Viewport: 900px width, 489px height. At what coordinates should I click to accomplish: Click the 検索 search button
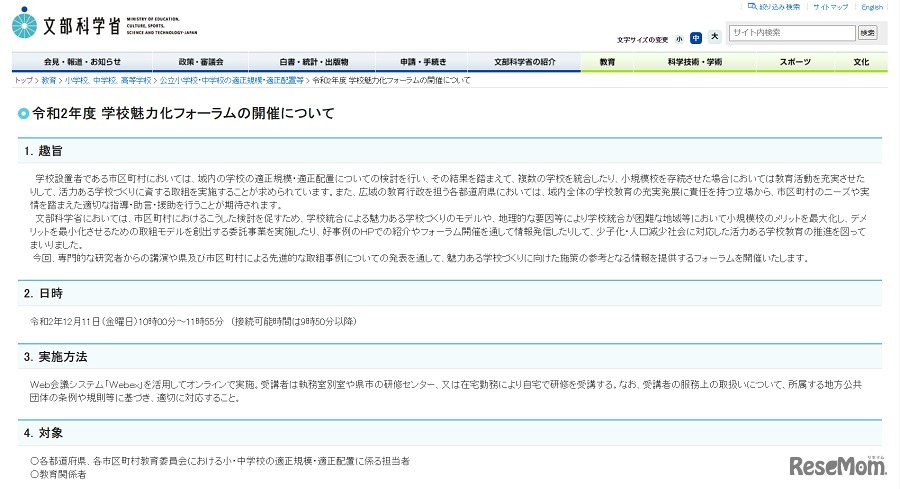point(868,33)
